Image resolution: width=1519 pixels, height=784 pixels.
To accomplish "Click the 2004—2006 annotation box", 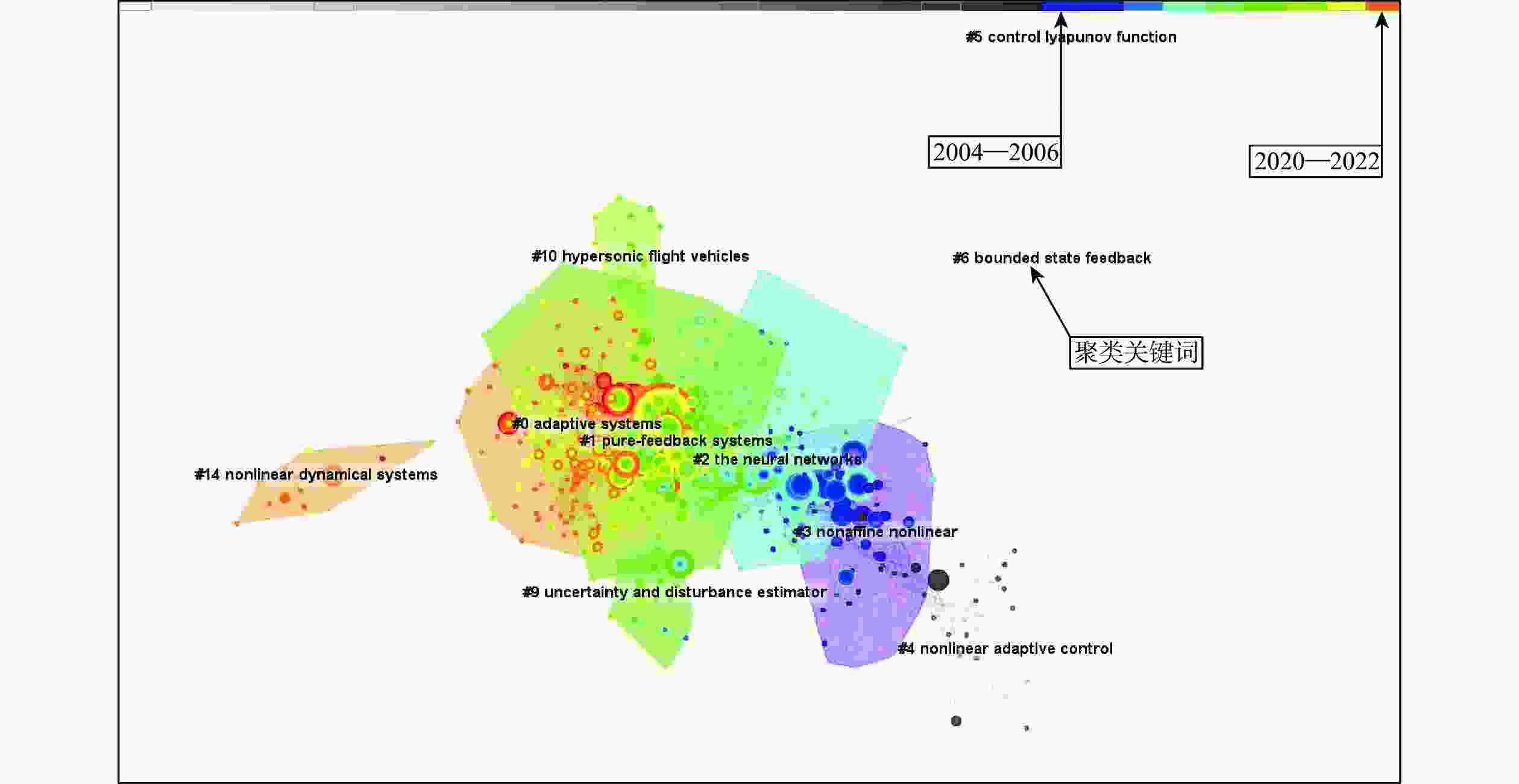I will (x=995, y=152).
